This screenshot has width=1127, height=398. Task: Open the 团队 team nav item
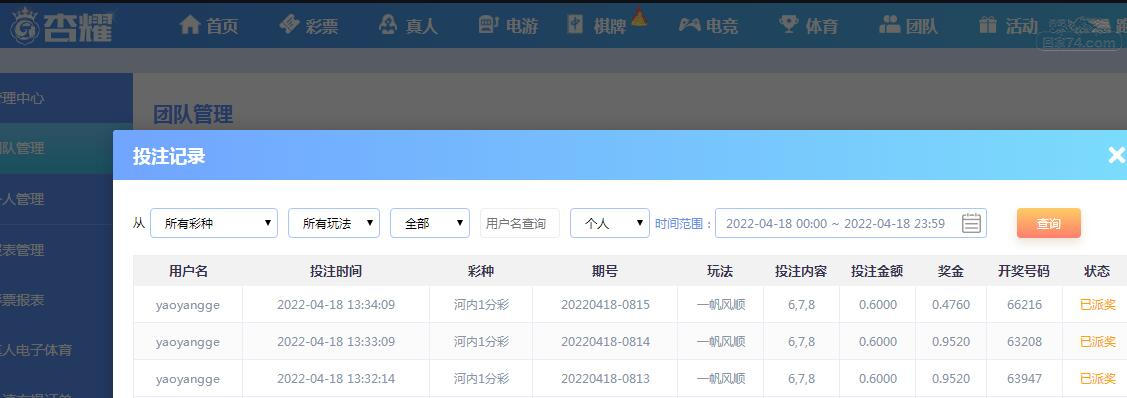pos(908,26)
